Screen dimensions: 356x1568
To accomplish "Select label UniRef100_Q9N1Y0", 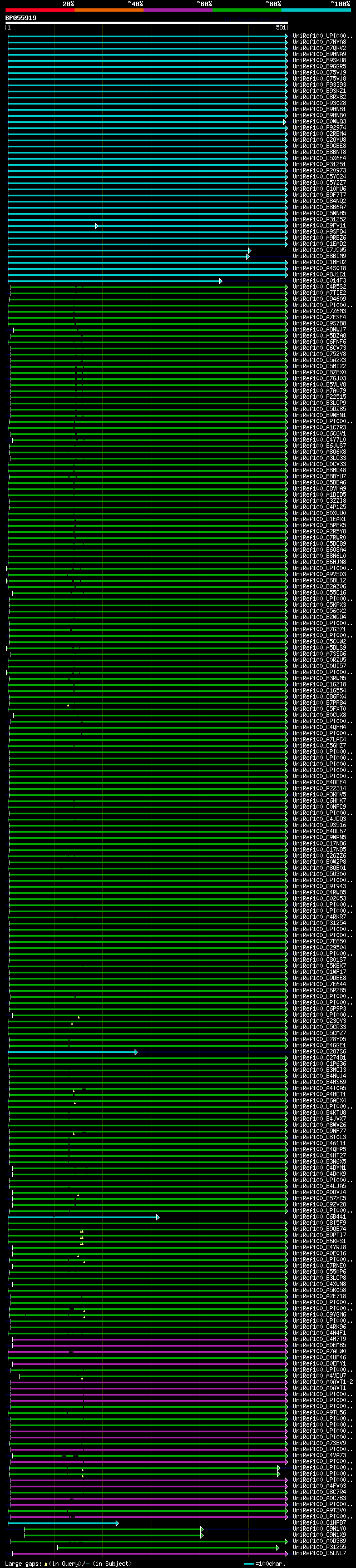I will (x=319, y=1529).
